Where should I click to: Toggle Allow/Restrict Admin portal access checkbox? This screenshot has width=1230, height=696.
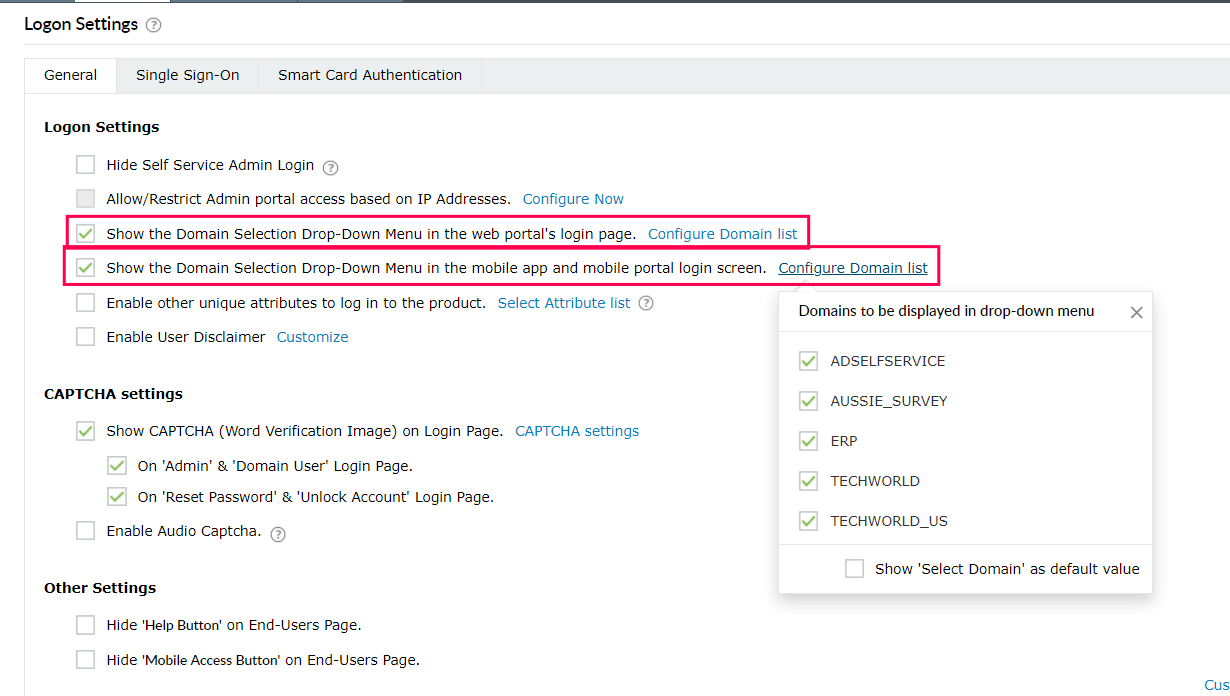(86, 199)
